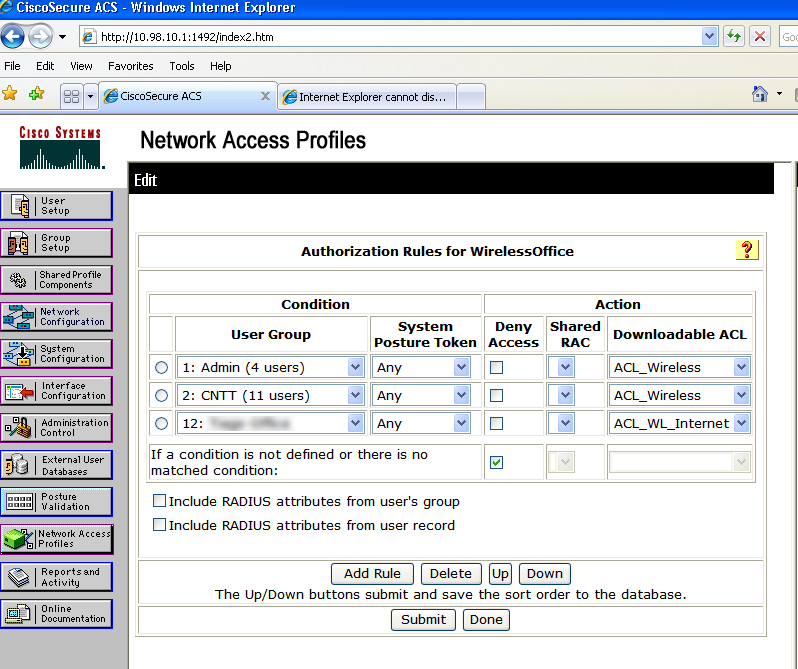Viewport: 798px width, 669px height.
Task: Open Group Setup from the sidebar
Action: coord(56,243)
